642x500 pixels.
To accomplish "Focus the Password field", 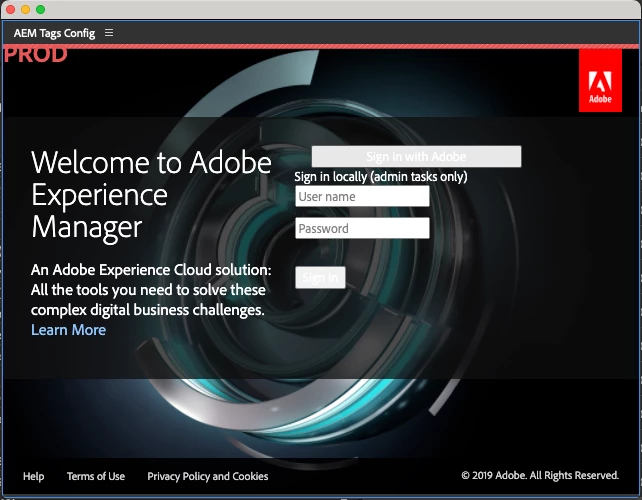I will coord(362,228).
